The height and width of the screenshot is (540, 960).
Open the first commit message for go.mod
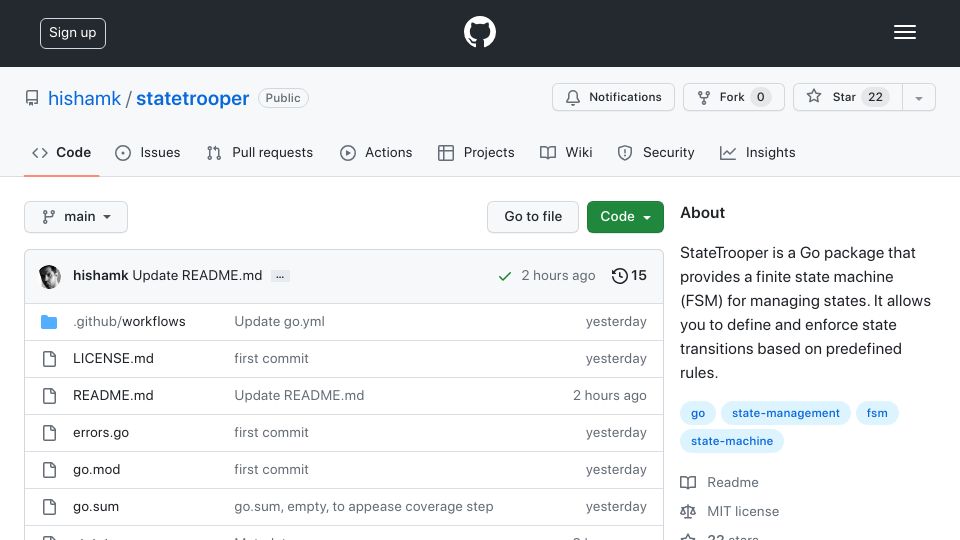click(271, 470)
